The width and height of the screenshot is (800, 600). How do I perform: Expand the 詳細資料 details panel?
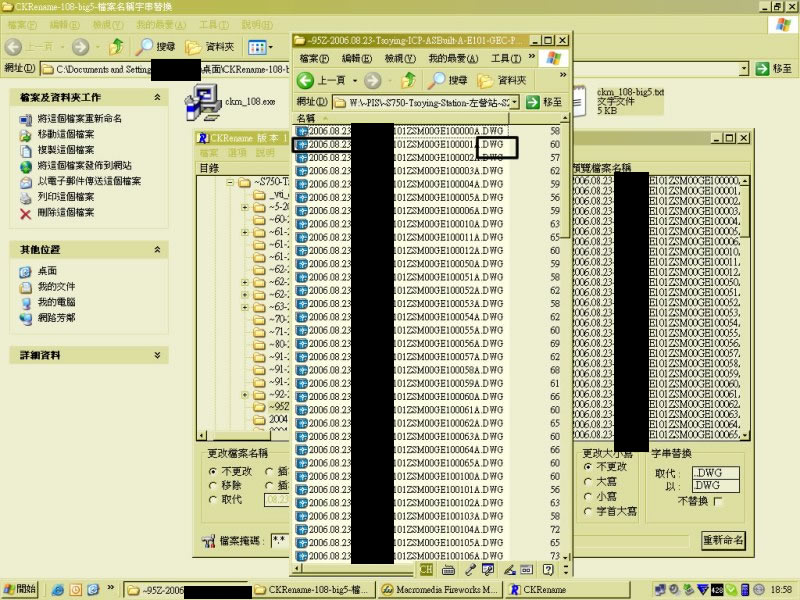pyautogui.click(x=157, y=355)
